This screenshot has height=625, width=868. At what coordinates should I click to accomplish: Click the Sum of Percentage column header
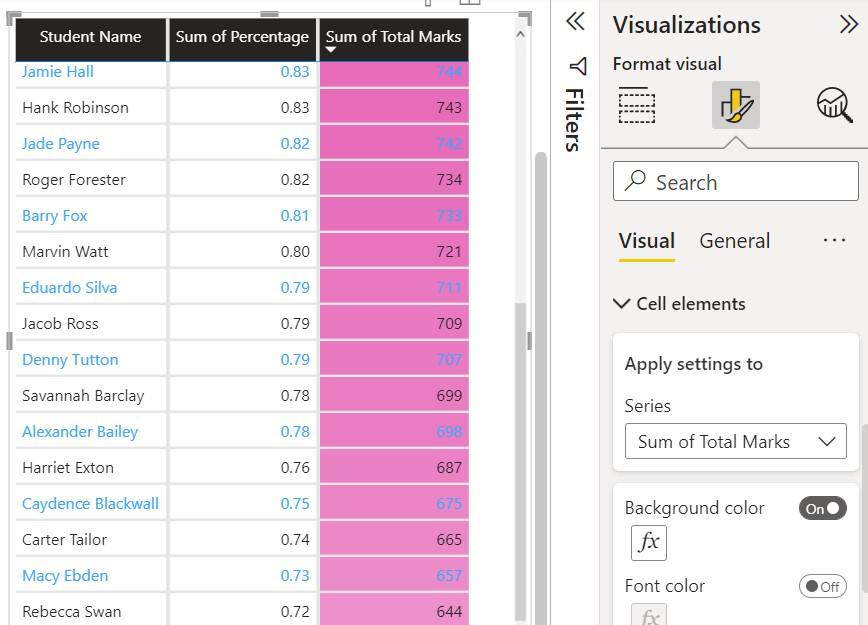242,37
